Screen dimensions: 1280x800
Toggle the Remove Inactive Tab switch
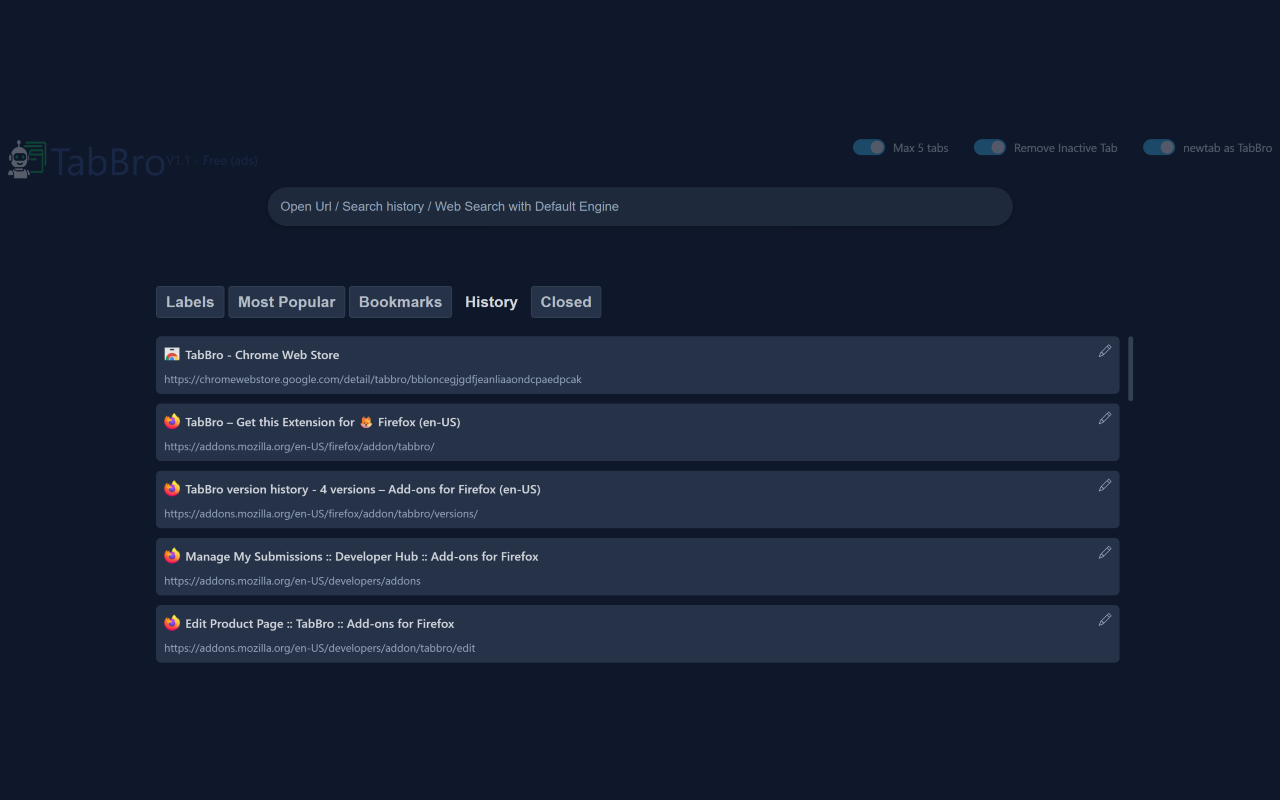[x=990, y=147]
